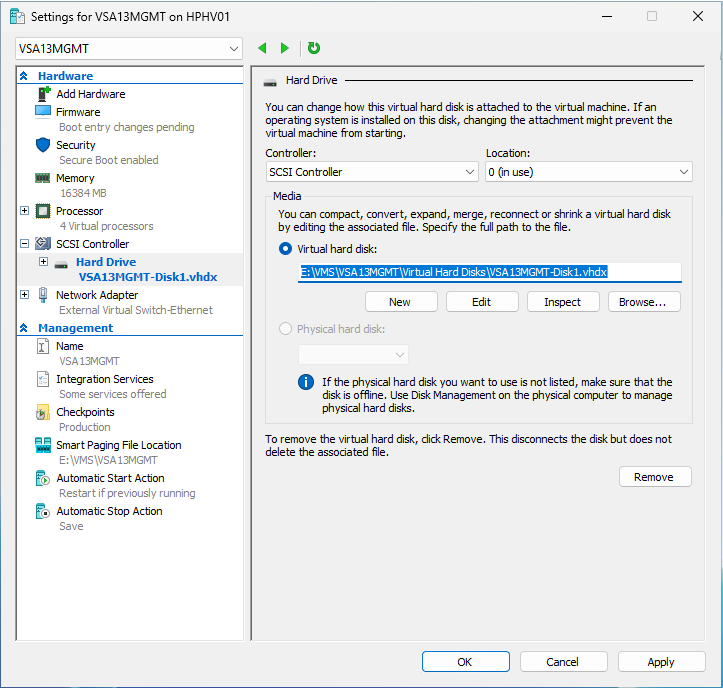Select the Virtual hard disk radio button

pyautogui.click(x=286, y=248)
